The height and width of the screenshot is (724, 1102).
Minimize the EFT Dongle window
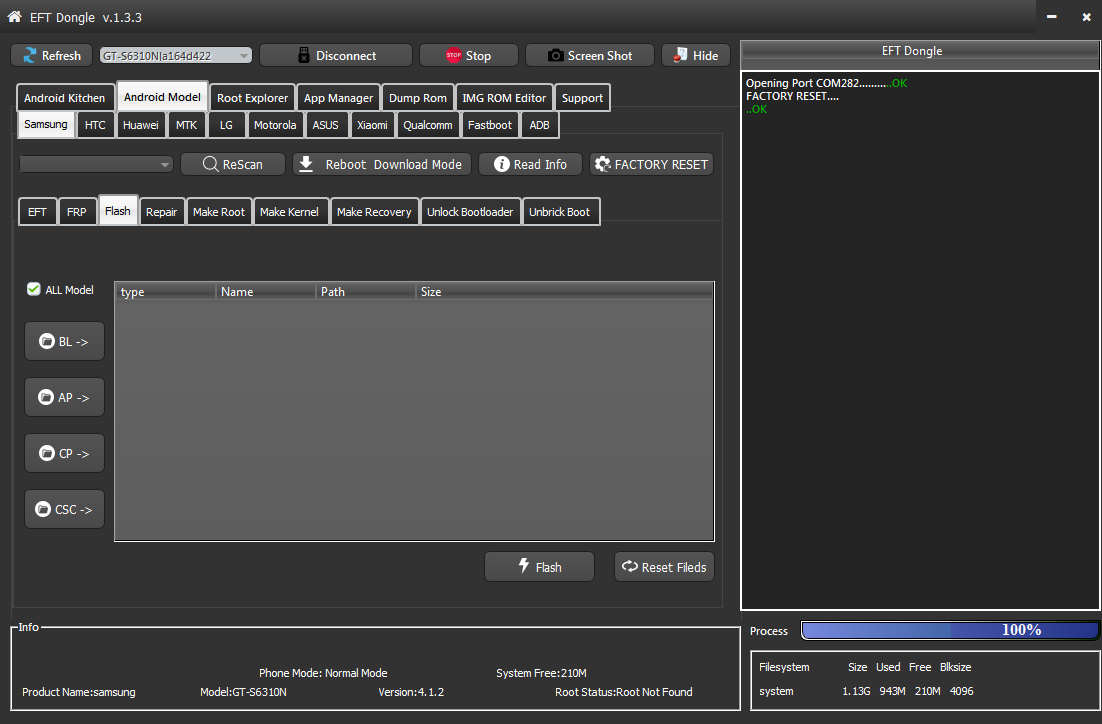point(1051,17)
